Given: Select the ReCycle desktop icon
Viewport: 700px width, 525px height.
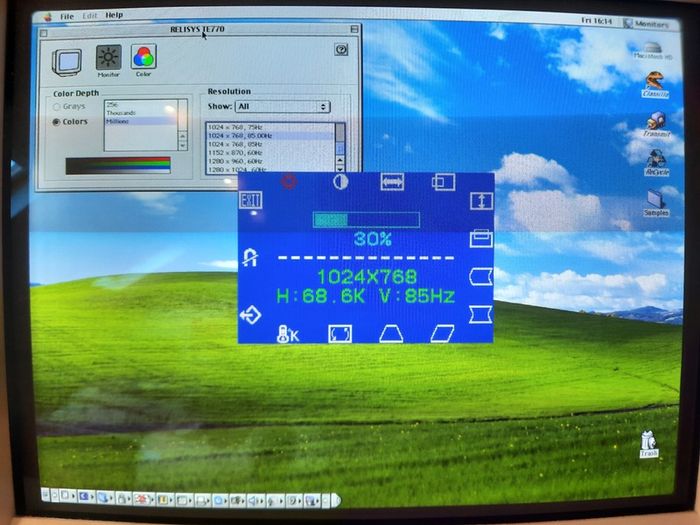Looking at the screenshot, I should pyautogui.click(x=656, y=162).
